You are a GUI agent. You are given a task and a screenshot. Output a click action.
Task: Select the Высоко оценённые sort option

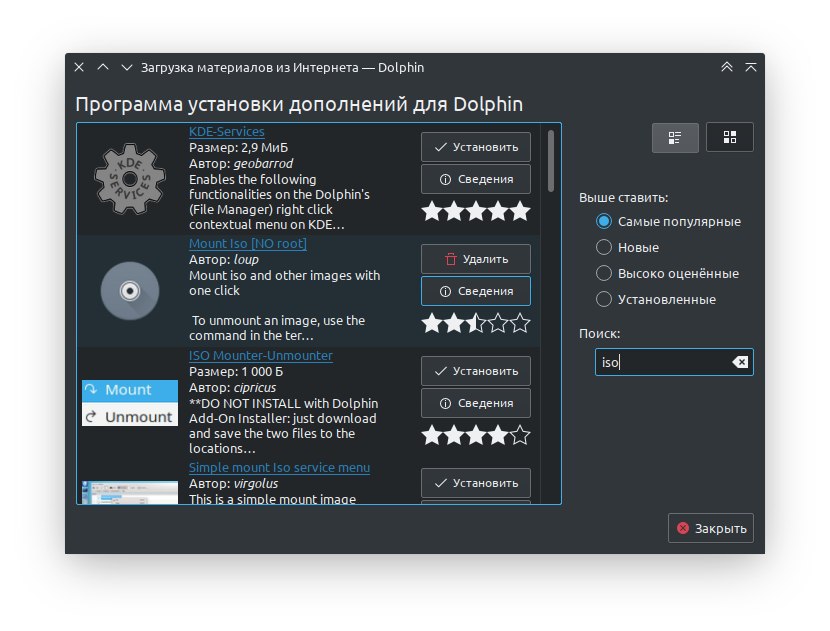pos(667,273)
